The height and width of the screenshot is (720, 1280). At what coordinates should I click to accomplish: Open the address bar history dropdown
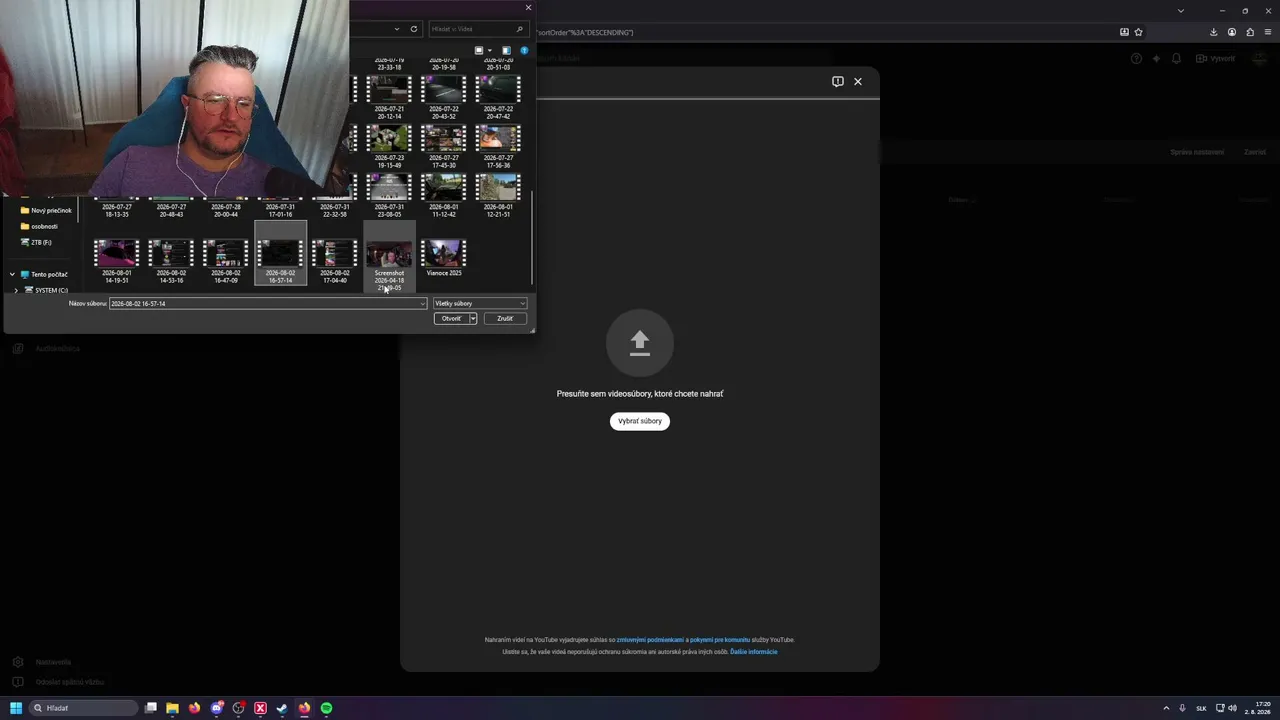tap(397, 29)
